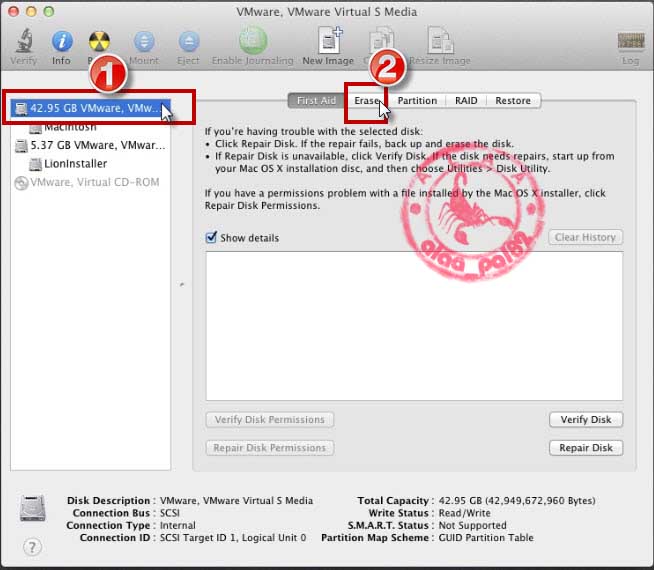This screenshot has width=654, height=570.
Task: Click 'SCSI Target ID 1, Logical Unit 0'
Action: (233, 537)
